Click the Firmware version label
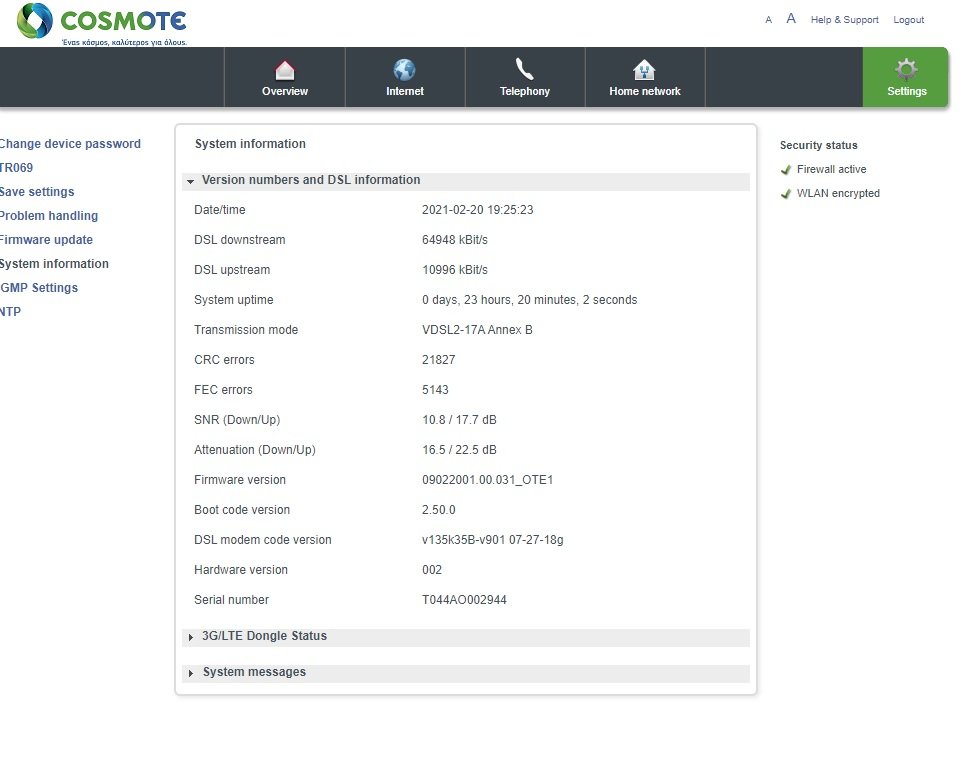979x765 pixels. 240,480
